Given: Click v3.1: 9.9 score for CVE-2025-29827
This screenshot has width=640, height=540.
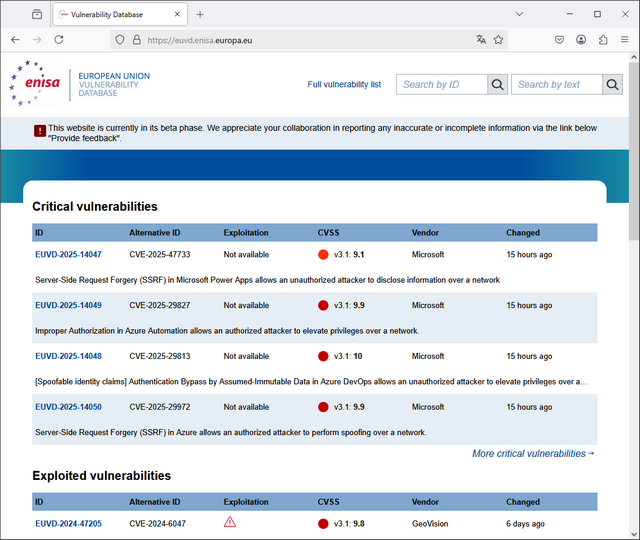Looking at the screenshot, I should point(349,305).
